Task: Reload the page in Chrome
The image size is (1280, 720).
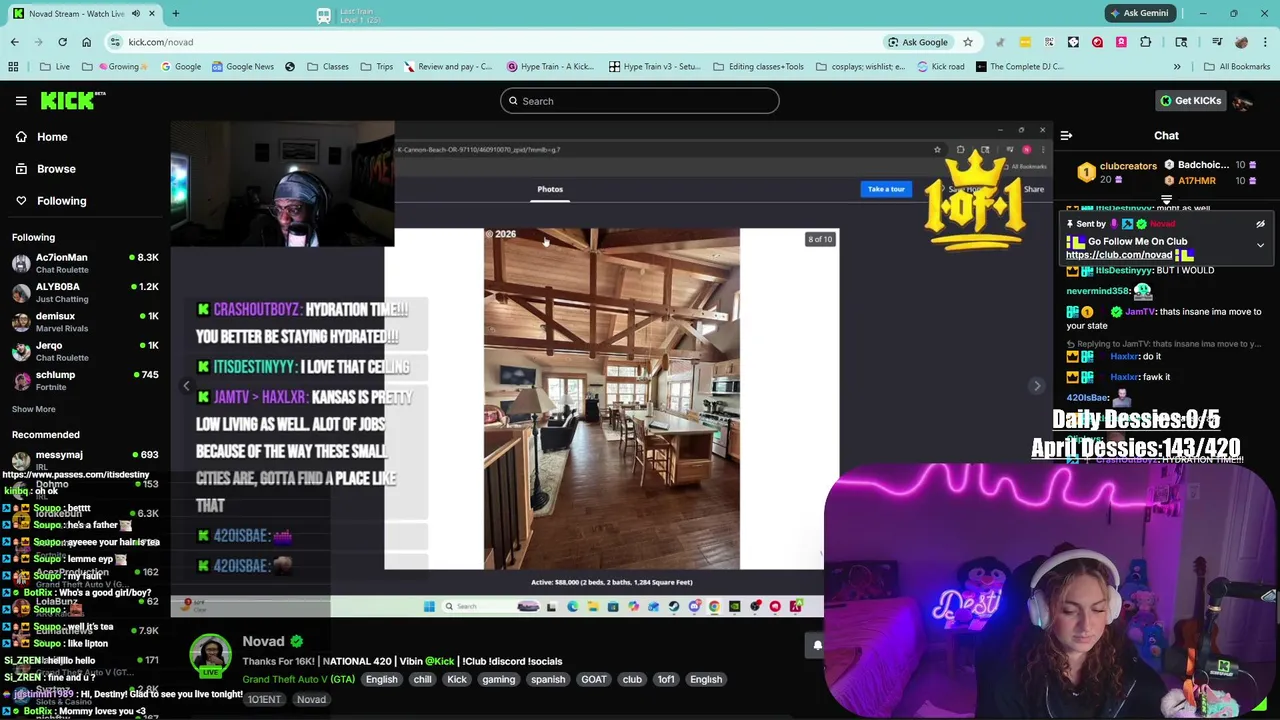Action: coord(62,42)
